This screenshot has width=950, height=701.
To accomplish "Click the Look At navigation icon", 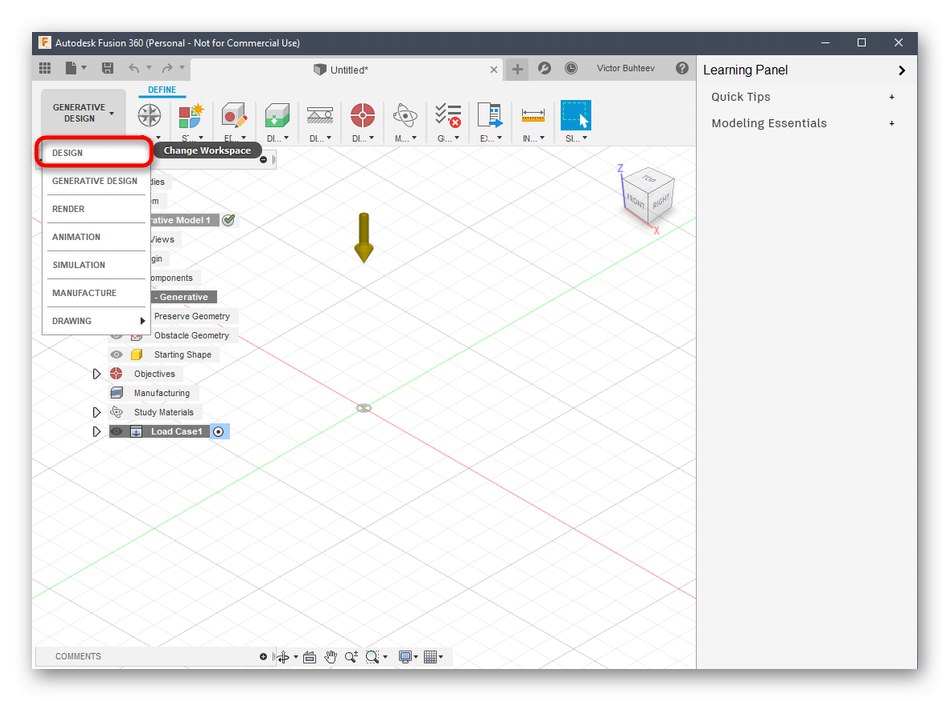I will coord(310,657).
